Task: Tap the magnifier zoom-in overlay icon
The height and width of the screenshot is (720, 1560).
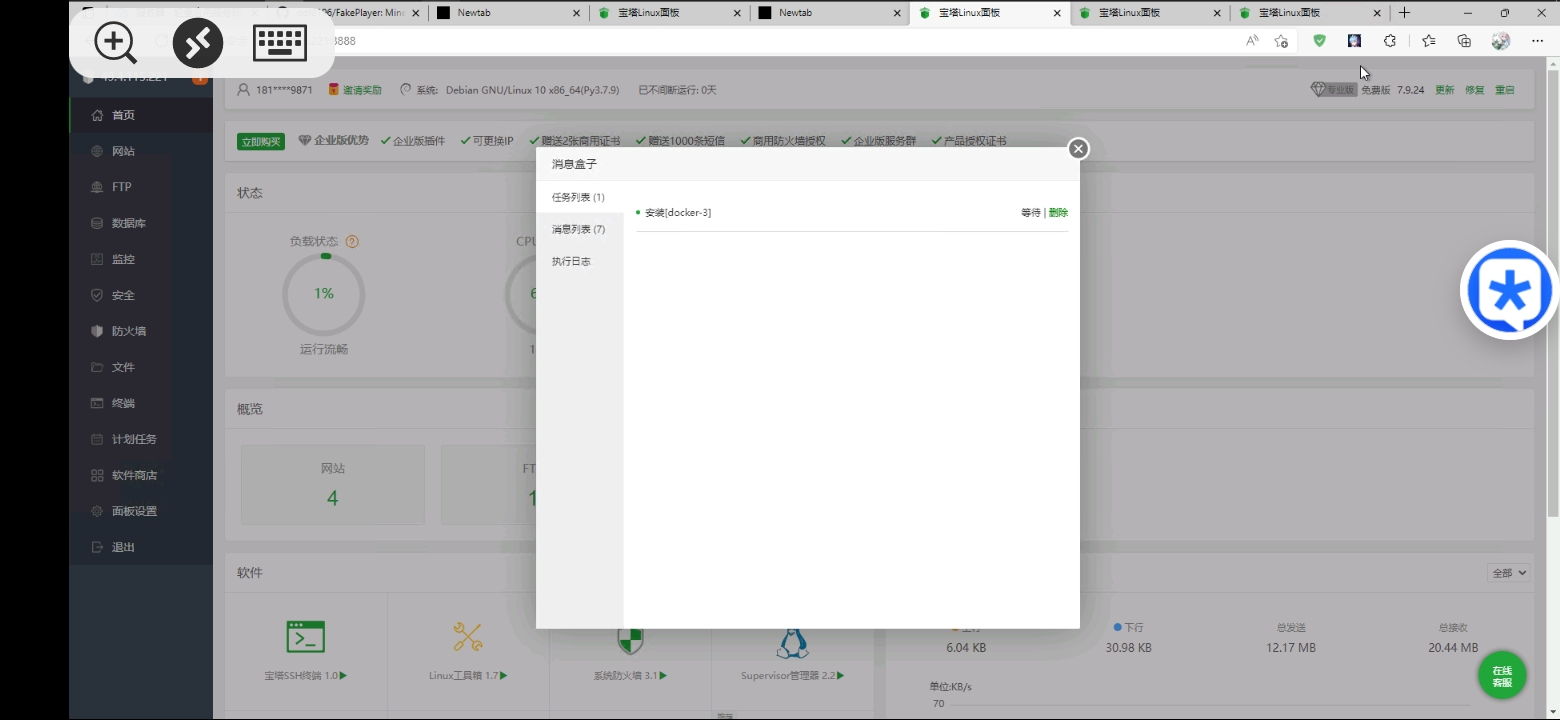Action: (115, 42)
